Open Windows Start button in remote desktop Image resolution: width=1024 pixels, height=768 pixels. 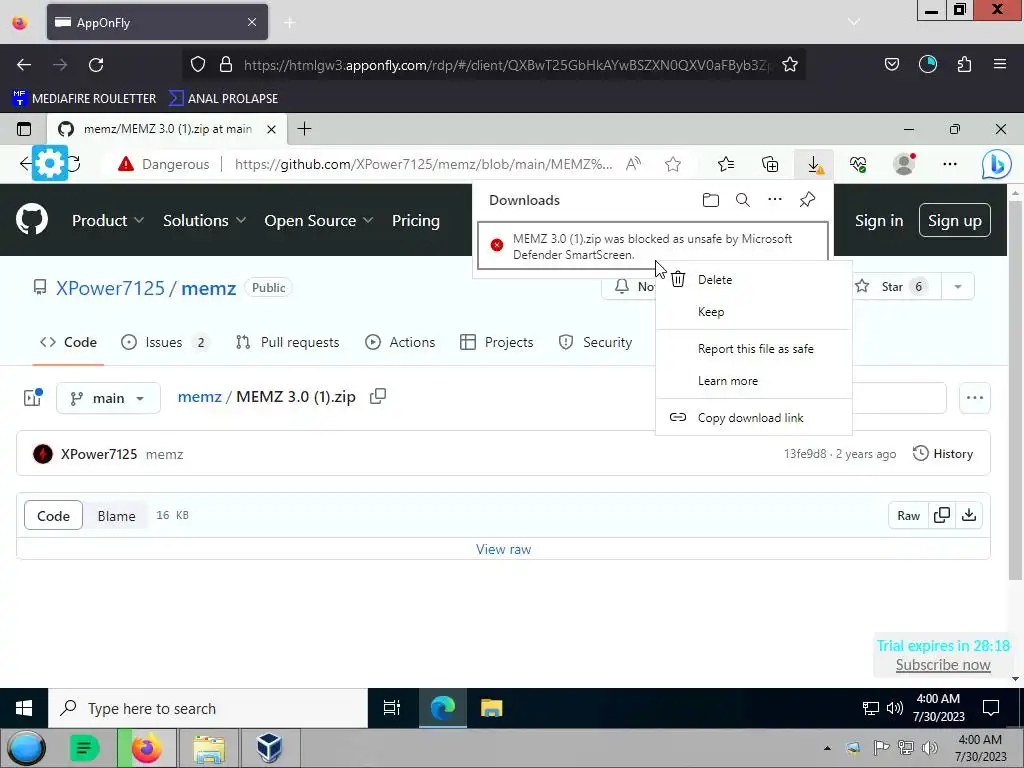24,708
